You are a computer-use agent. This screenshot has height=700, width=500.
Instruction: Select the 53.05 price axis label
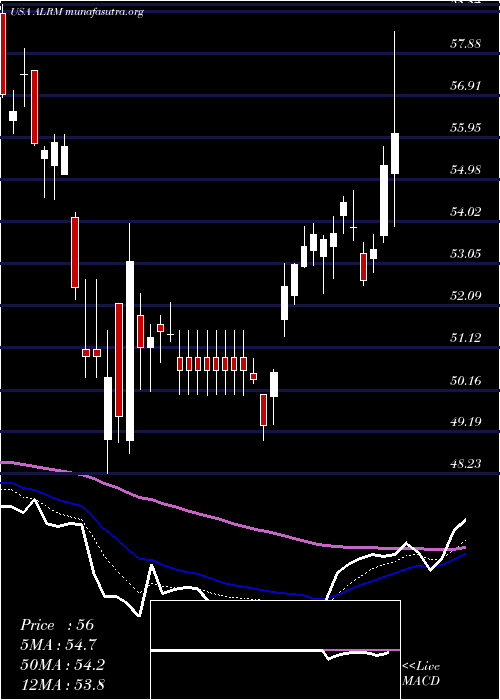tap(465, 254)
